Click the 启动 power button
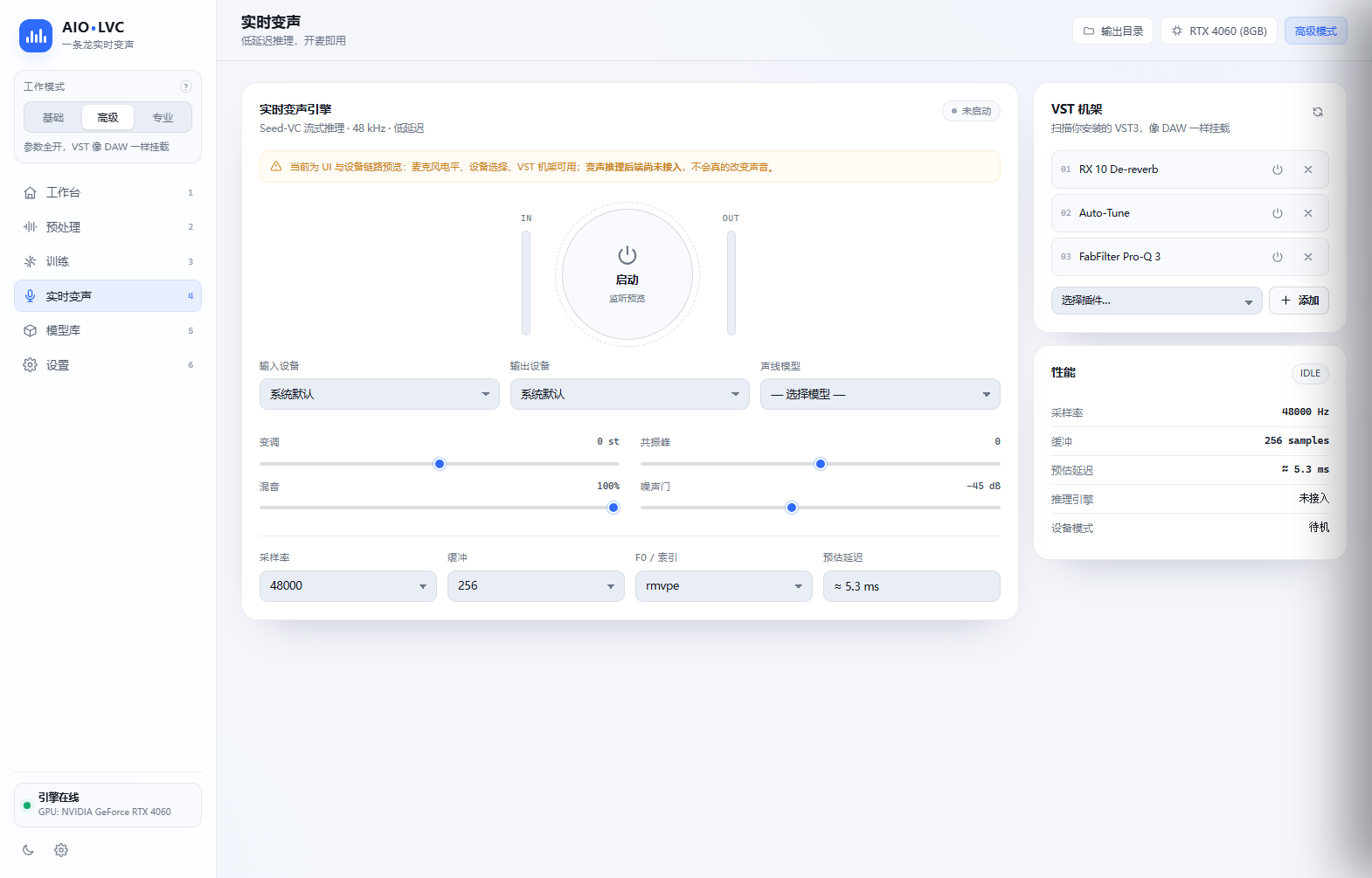 coord(627,274)
